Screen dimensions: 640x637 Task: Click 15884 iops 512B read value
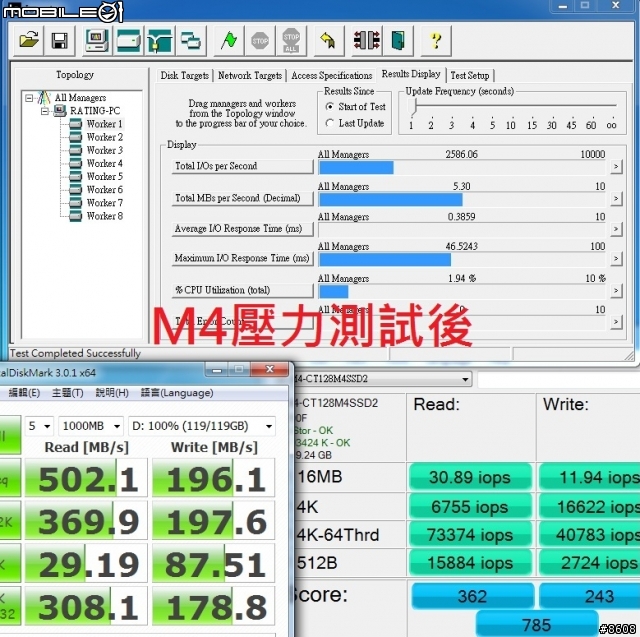470,563
